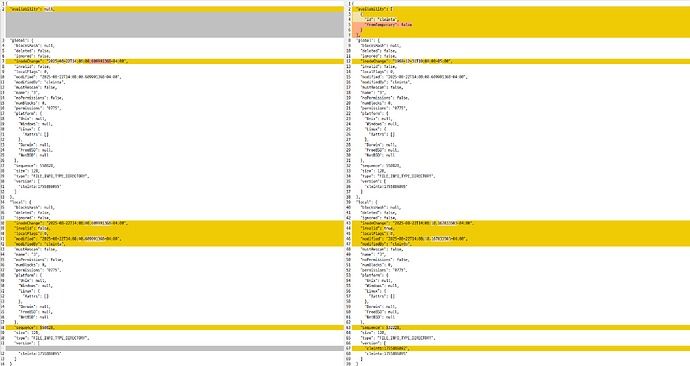Select highlighted "inodeChange" line 12 in right pane
Viewport: 690px width, 366px height.
[521, 62]
